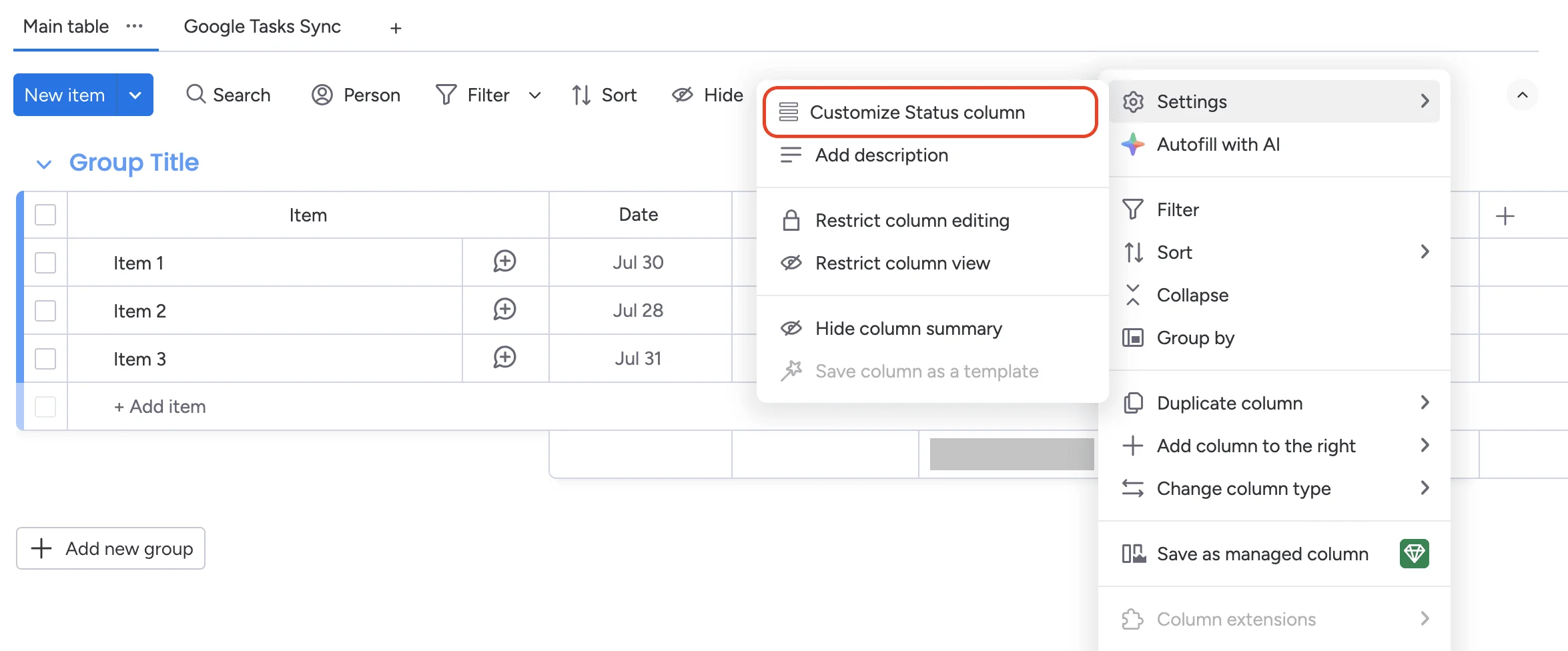Viewport: 1568px width, 651px height.
Task: Select Autofill with AI
Action: pos(1274,144)
